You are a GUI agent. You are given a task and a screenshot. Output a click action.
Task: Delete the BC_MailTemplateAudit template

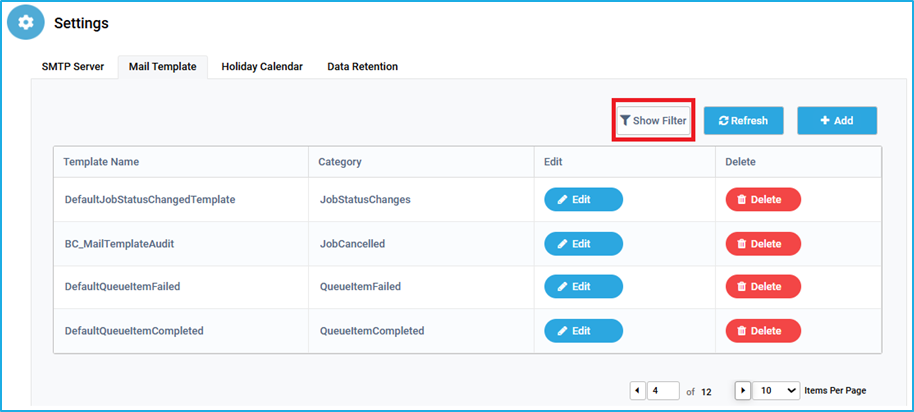pos(763,244)
